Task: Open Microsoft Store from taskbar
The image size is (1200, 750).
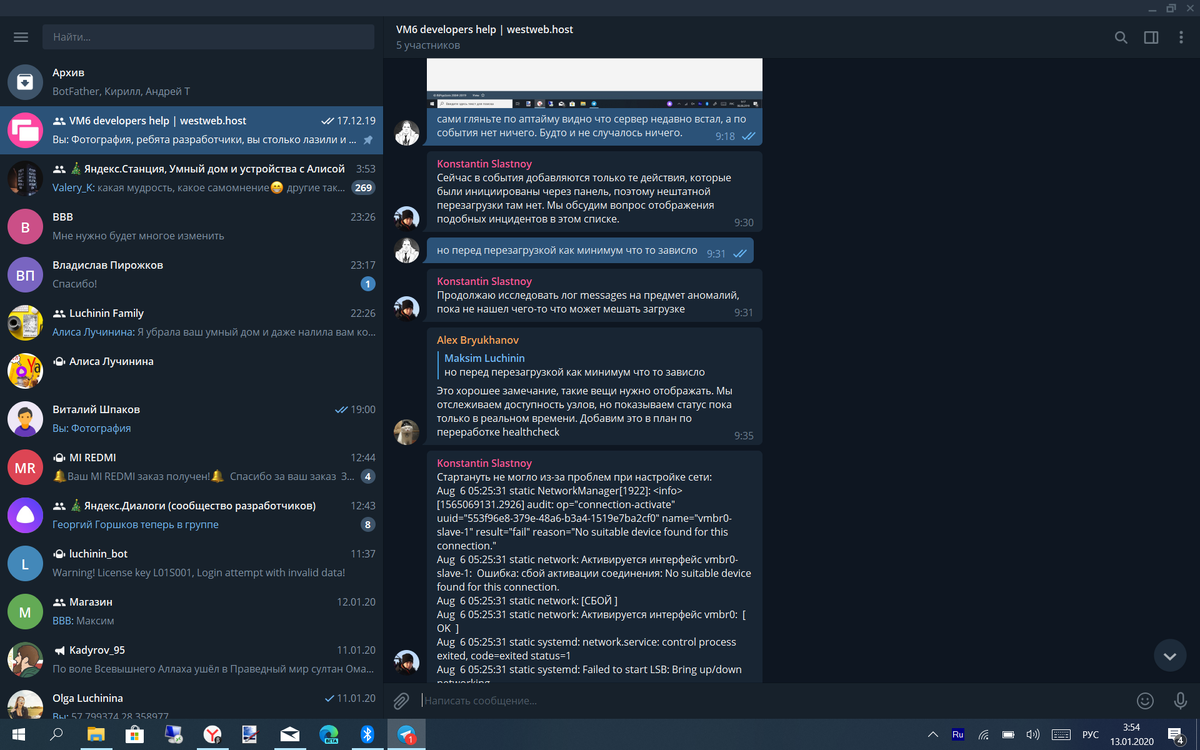Action: coord(134,735)
